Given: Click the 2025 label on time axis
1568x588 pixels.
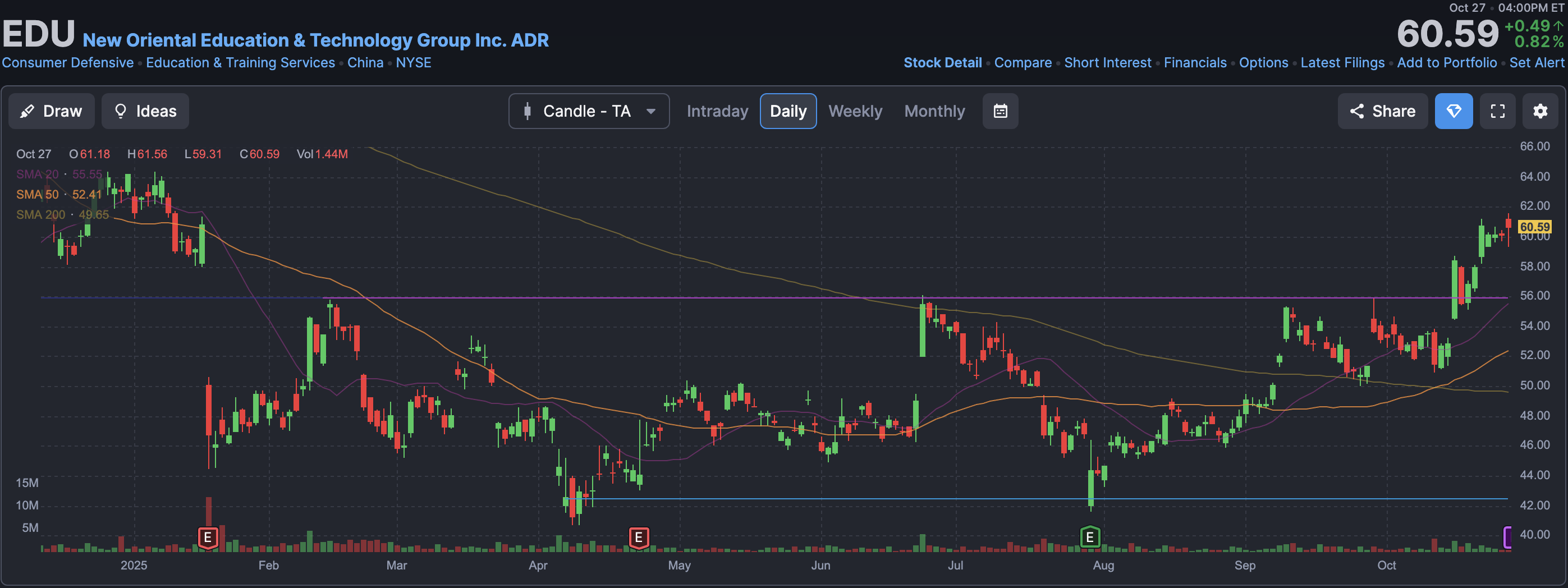Looking at the screenshot, I should coord(134,566).
